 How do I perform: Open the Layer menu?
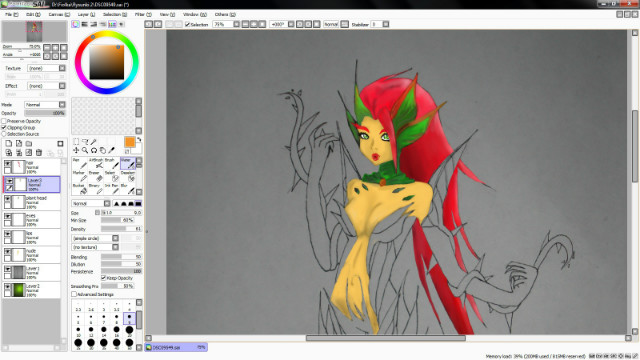click(x=86, y=15)
